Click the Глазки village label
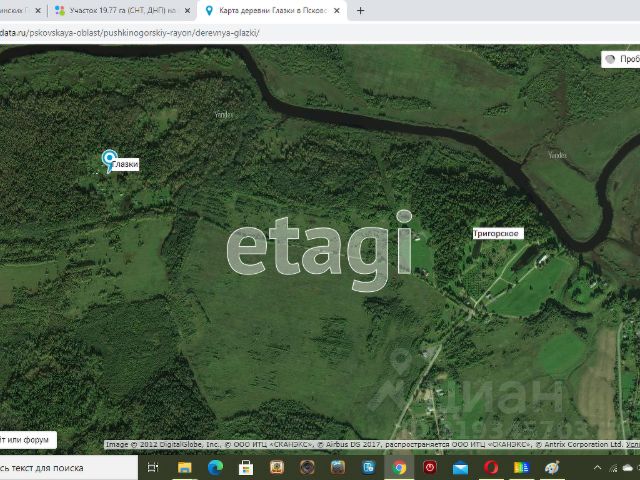 point(125,164)
